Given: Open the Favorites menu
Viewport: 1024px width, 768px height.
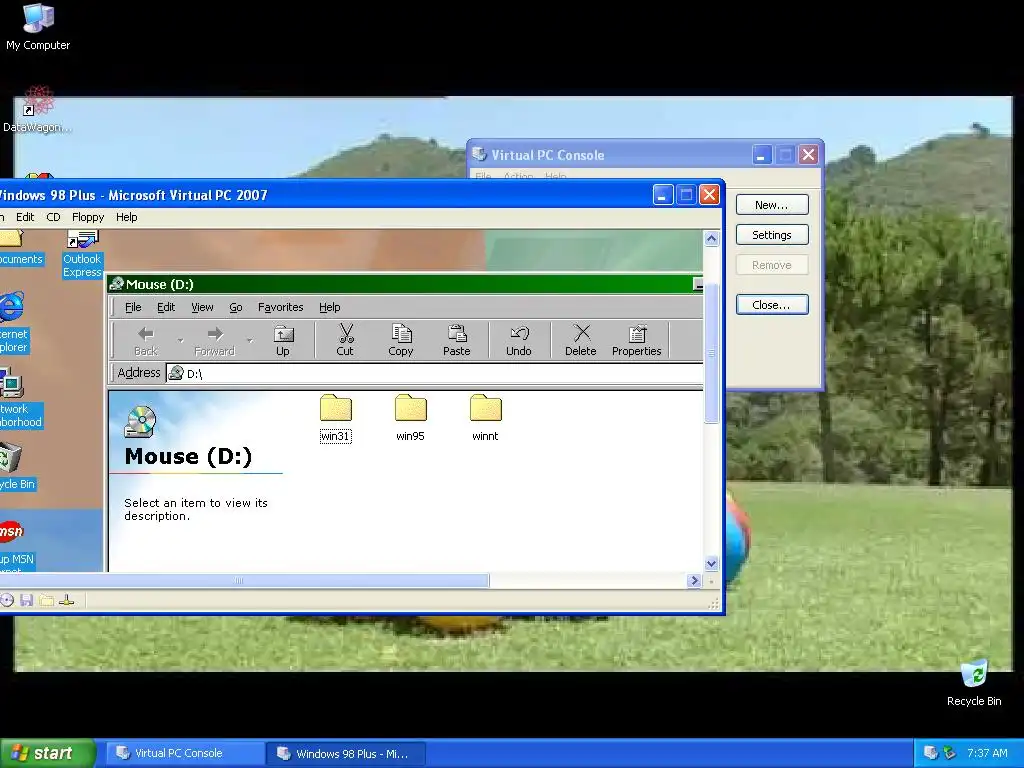Looking at the screenshot, I should click(280, 307).
